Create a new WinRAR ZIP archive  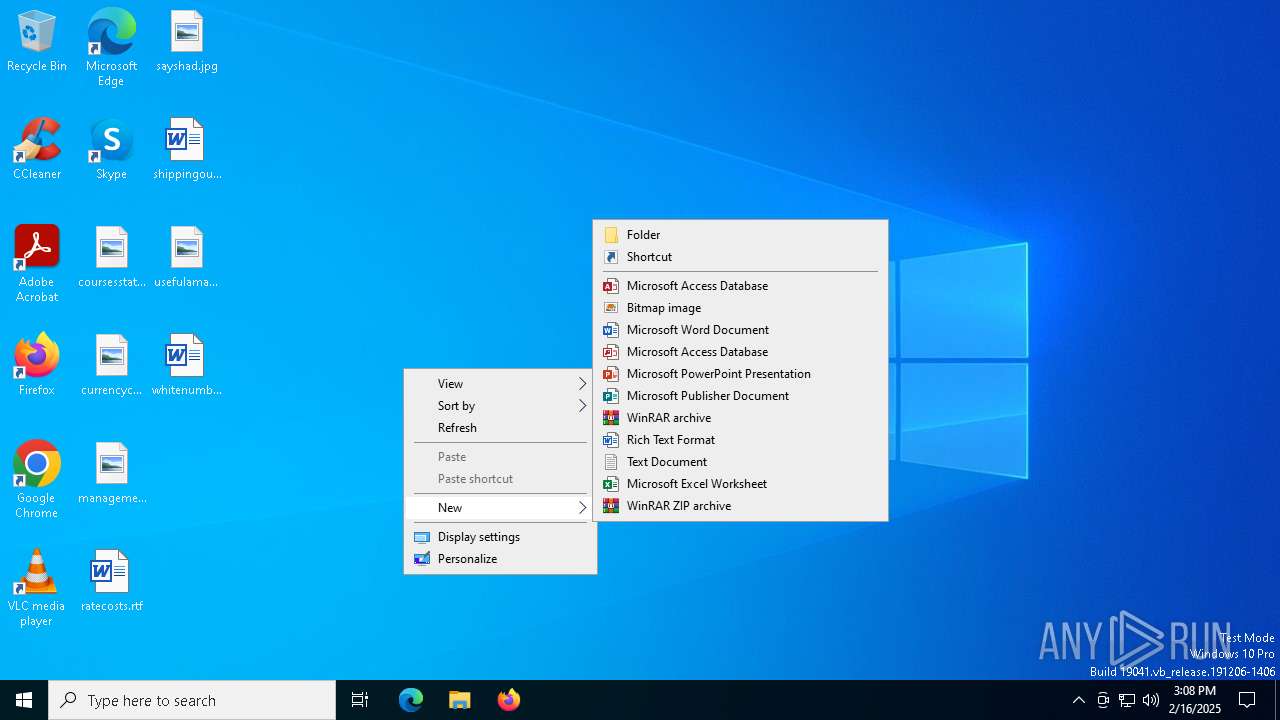click(x=740, y=506)
